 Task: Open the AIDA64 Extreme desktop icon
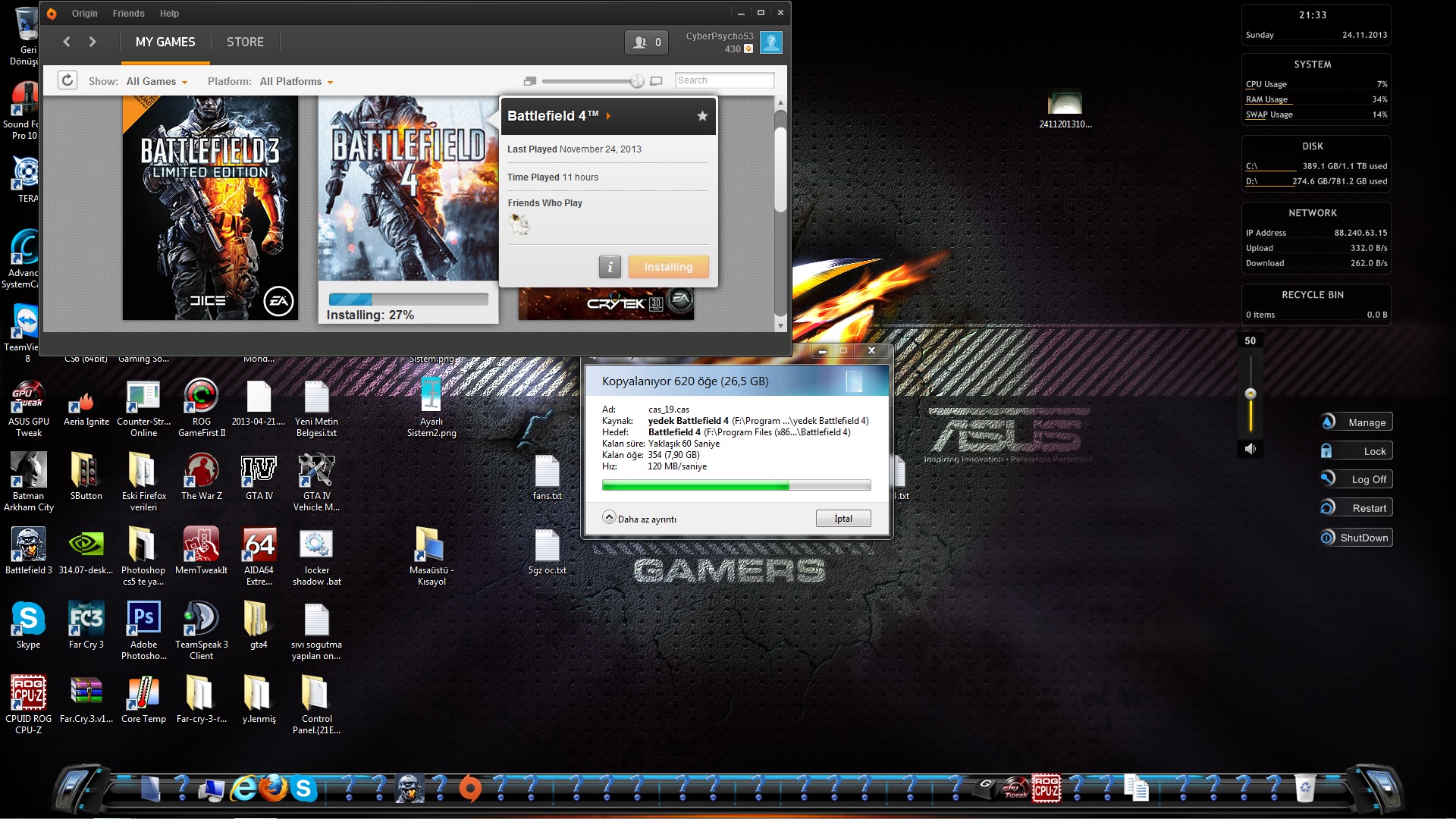point(259,557)
